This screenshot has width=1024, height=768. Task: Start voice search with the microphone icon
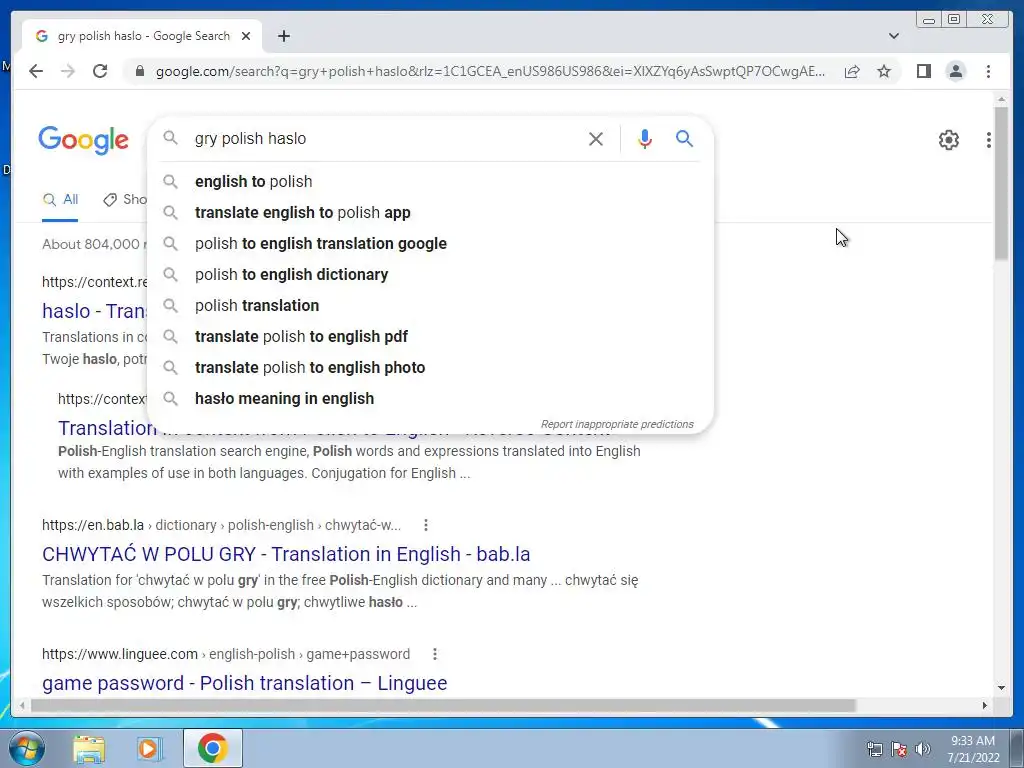click(645, 138)
